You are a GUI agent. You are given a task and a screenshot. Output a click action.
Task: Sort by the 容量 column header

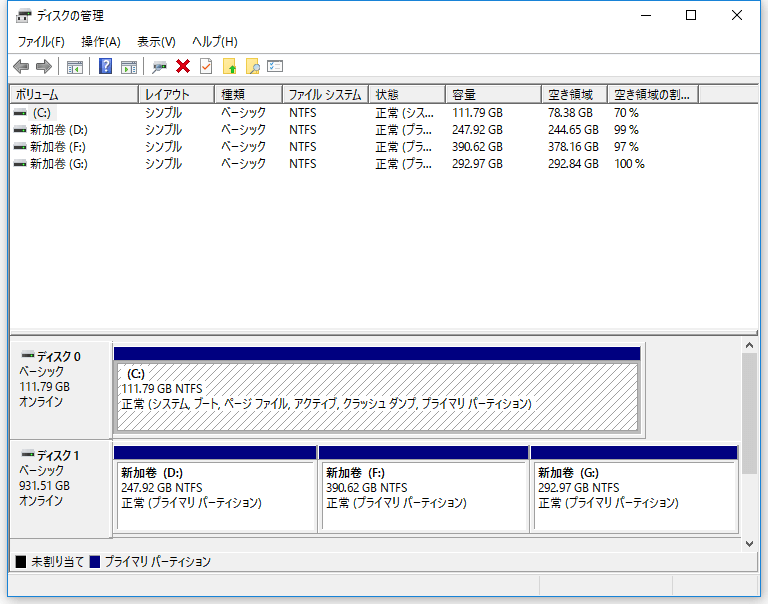click(x=494, y=94)
